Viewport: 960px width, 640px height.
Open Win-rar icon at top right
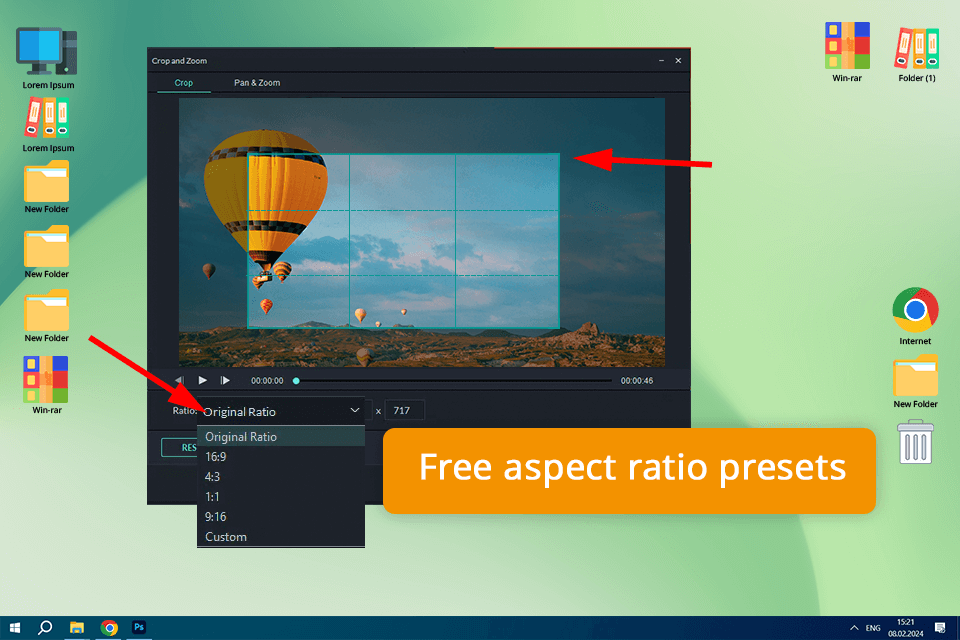pos(847,52)
